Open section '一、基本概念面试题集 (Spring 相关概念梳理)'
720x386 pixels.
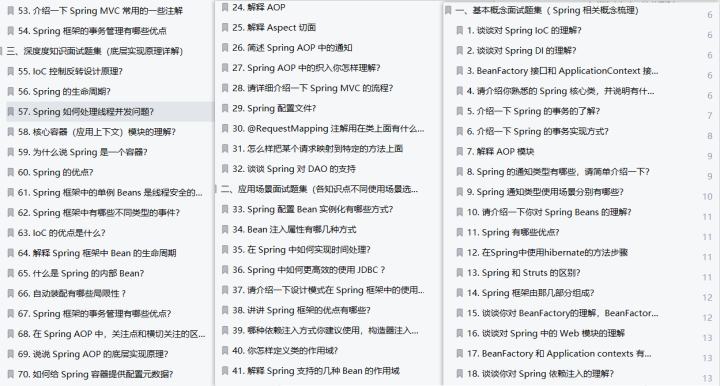click(x=547, y=10)
